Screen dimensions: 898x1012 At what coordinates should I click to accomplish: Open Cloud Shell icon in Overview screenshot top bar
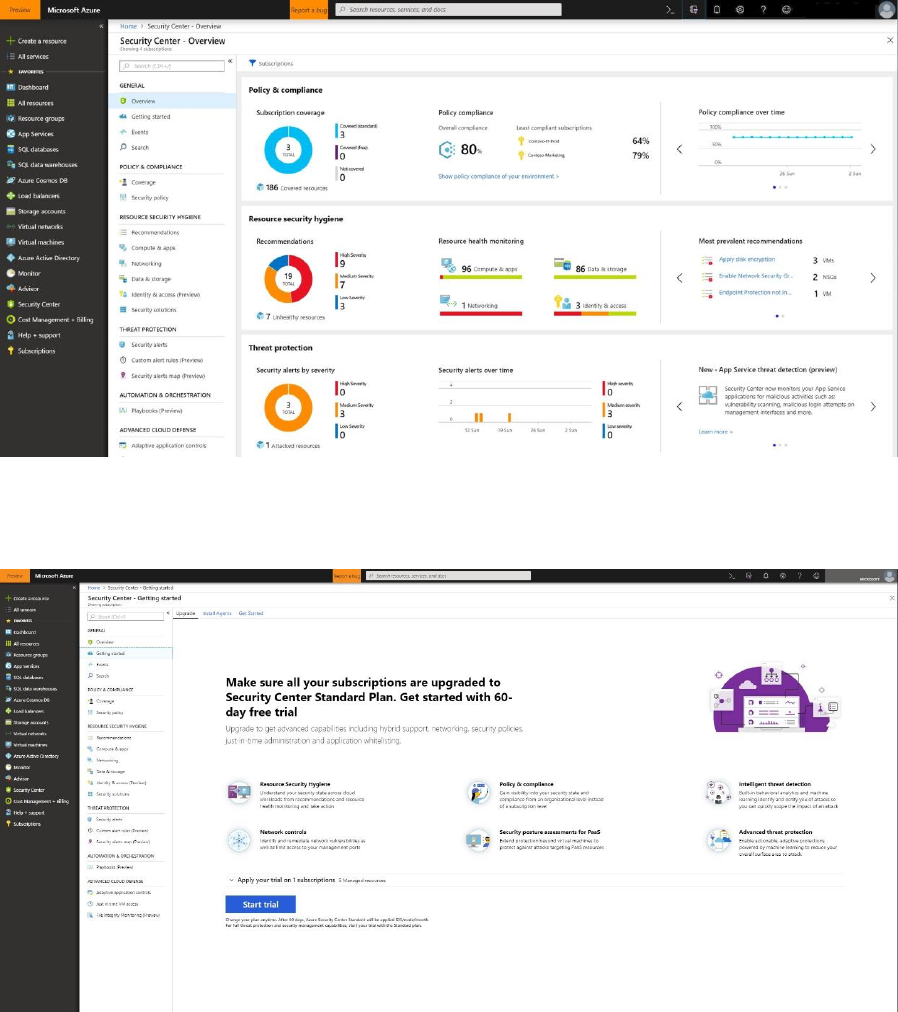pyautogui.click(x=670, y=10)
